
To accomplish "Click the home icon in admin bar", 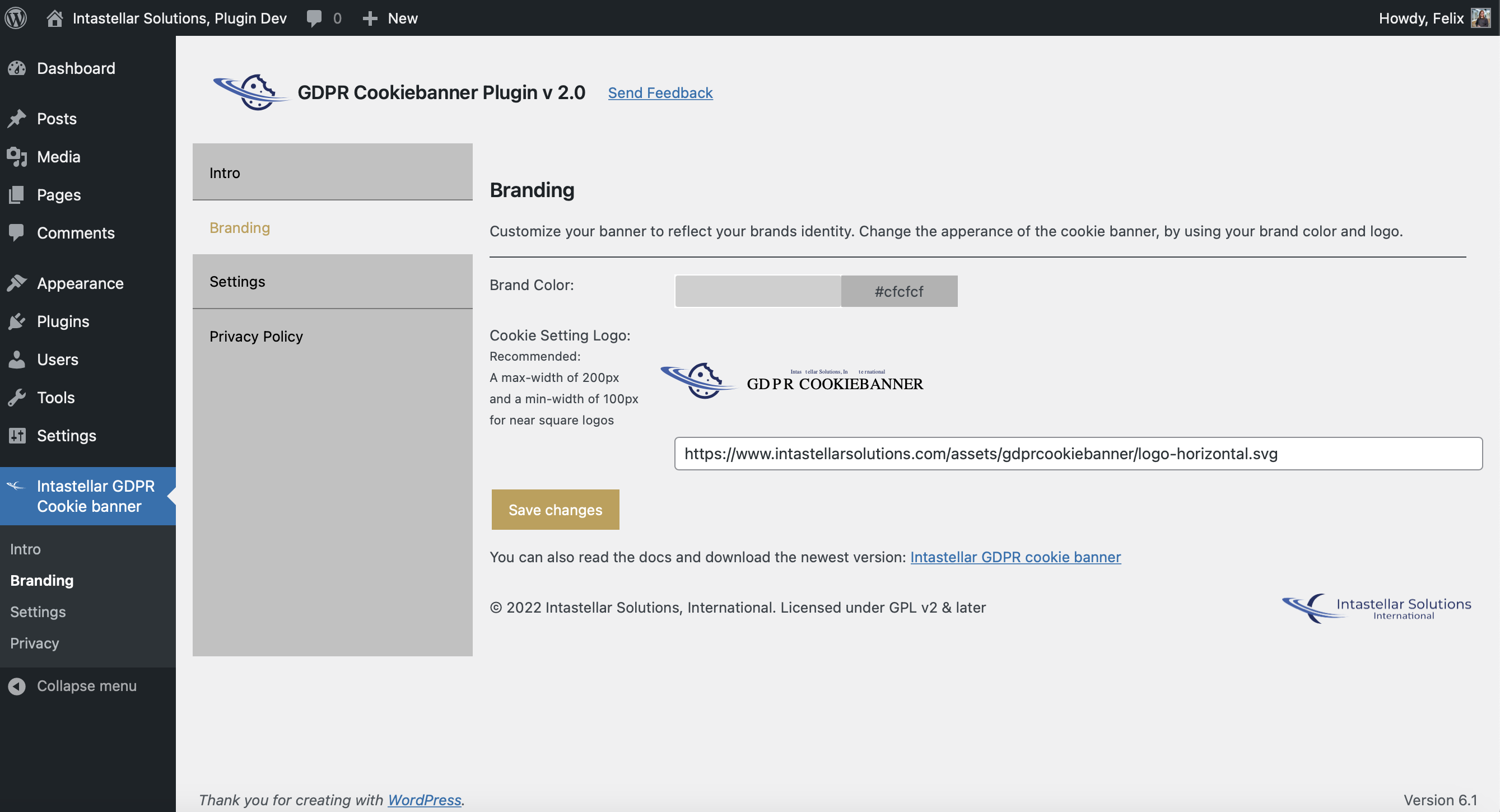I will [x=55, y=18].
